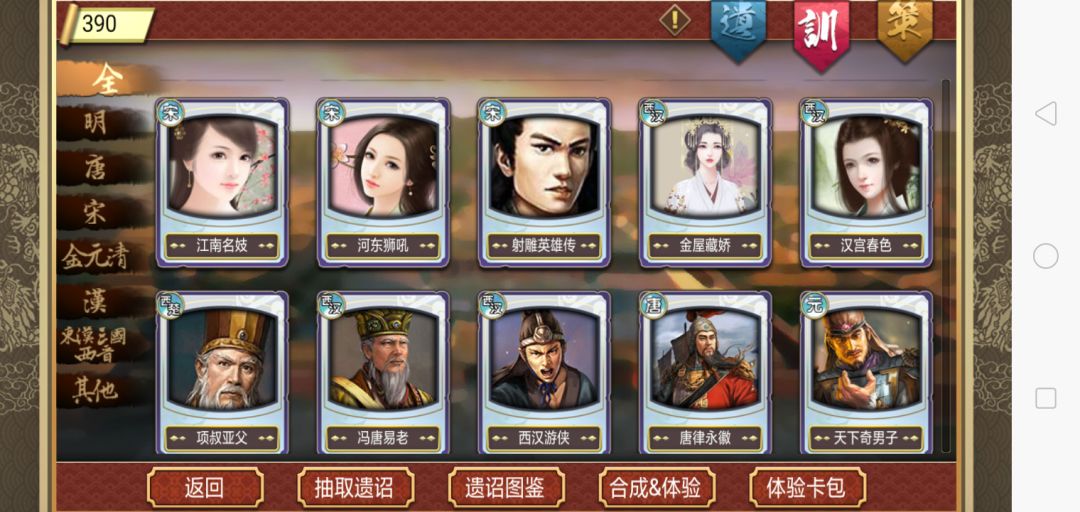Select the 射雕英雄传 card

544,183
